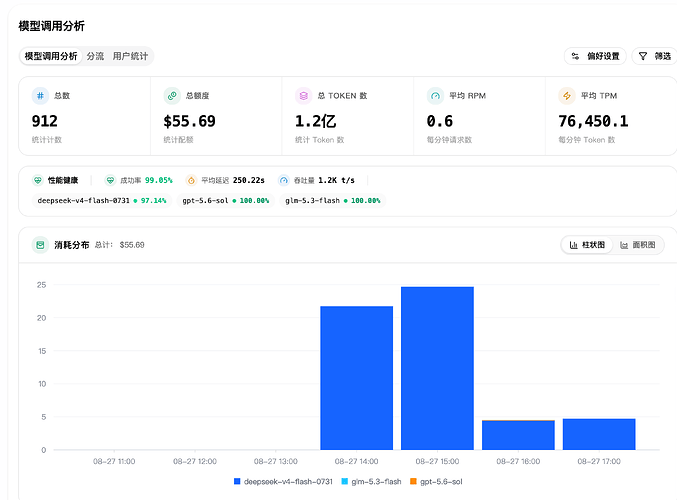This screenshot has width=677, height=500.
Task: Open the 分流 tab
Action: coord(95,56)
